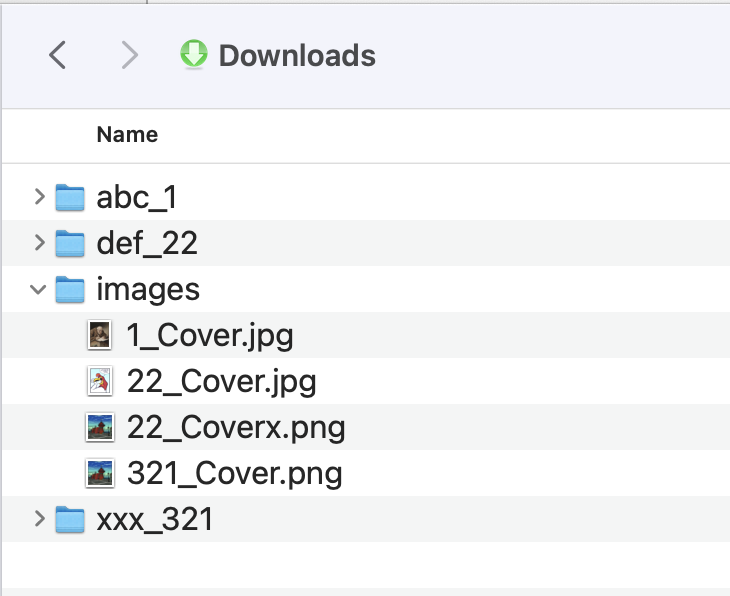Select the 22_Coverx.png file name
This screenshot has width=730, height=596.
point(236,427)
